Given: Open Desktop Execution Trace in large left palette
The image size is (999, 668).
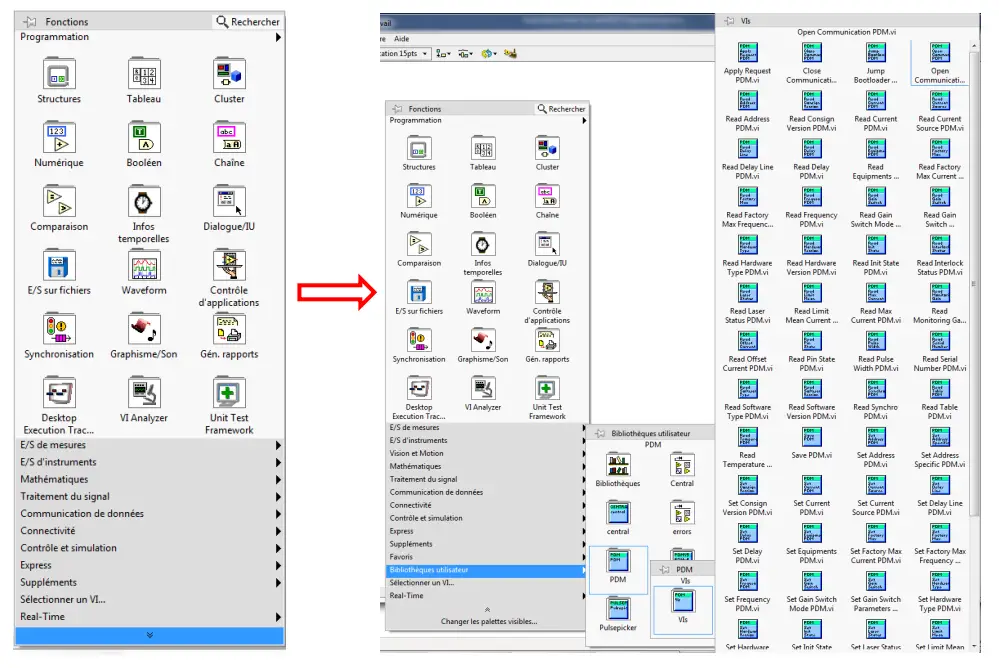Looking at the screenshot, I should pyautogui.click(x=59, y=393).
